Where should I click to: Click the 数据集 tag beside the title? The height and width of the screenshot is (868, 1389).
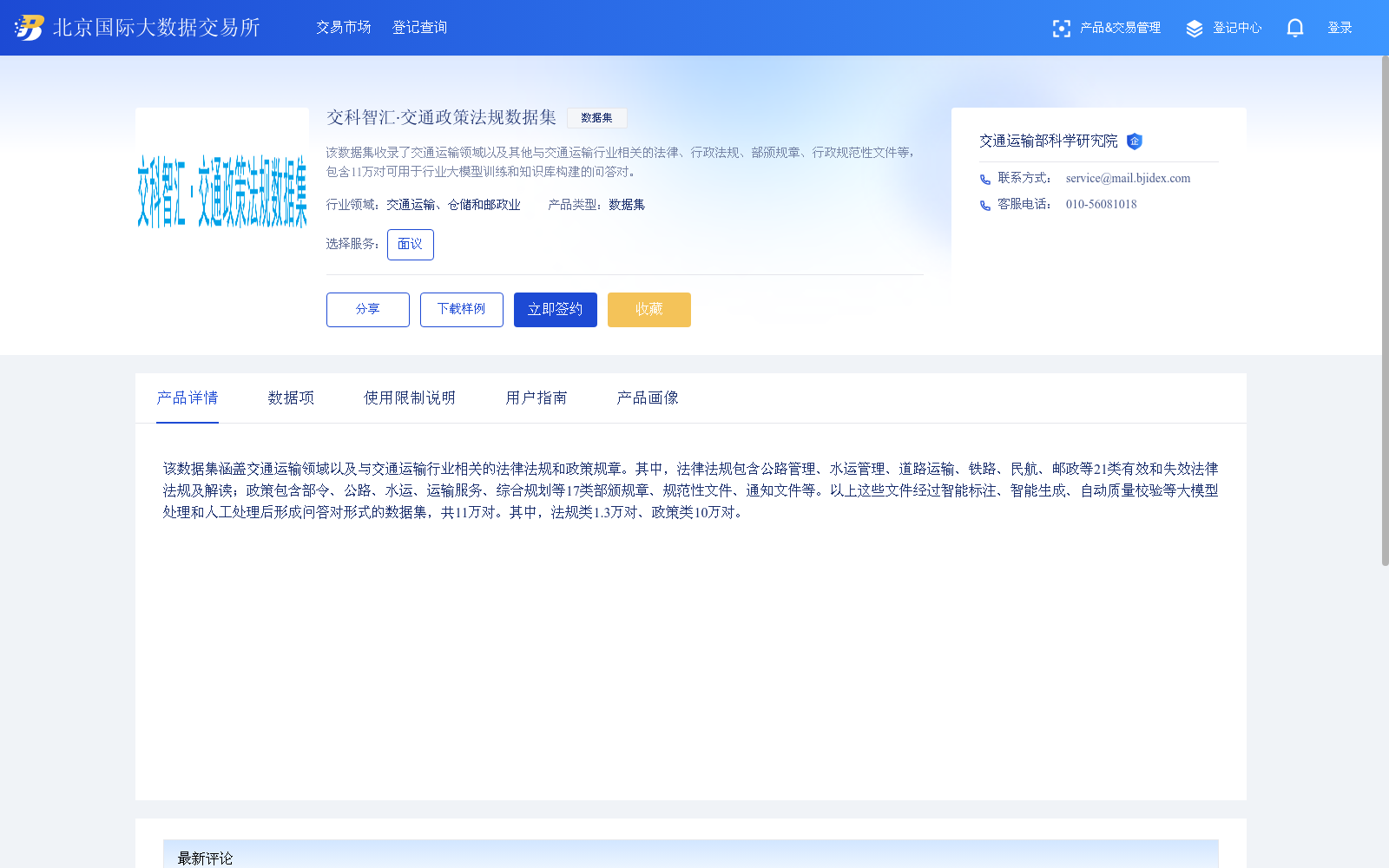coord(597,118)
